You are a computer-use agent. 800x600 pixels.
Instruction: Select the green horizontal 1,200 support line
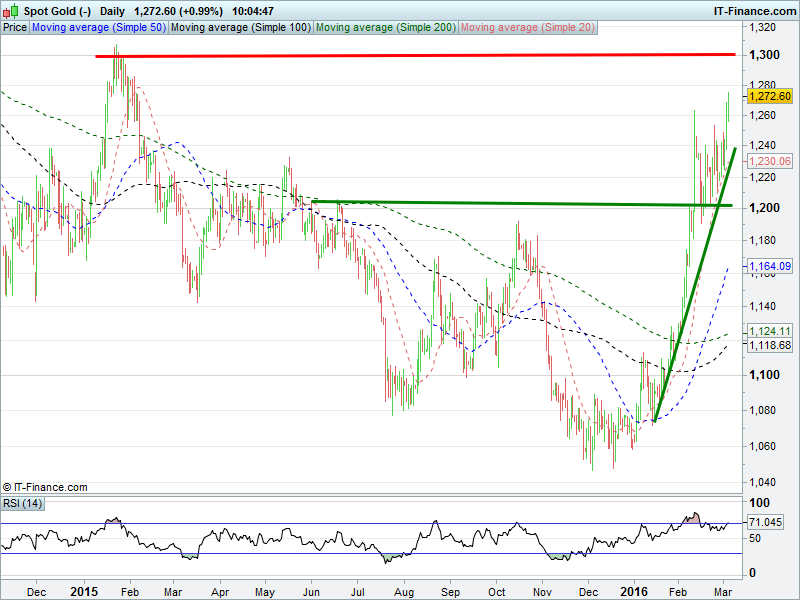tap(522, 204)
